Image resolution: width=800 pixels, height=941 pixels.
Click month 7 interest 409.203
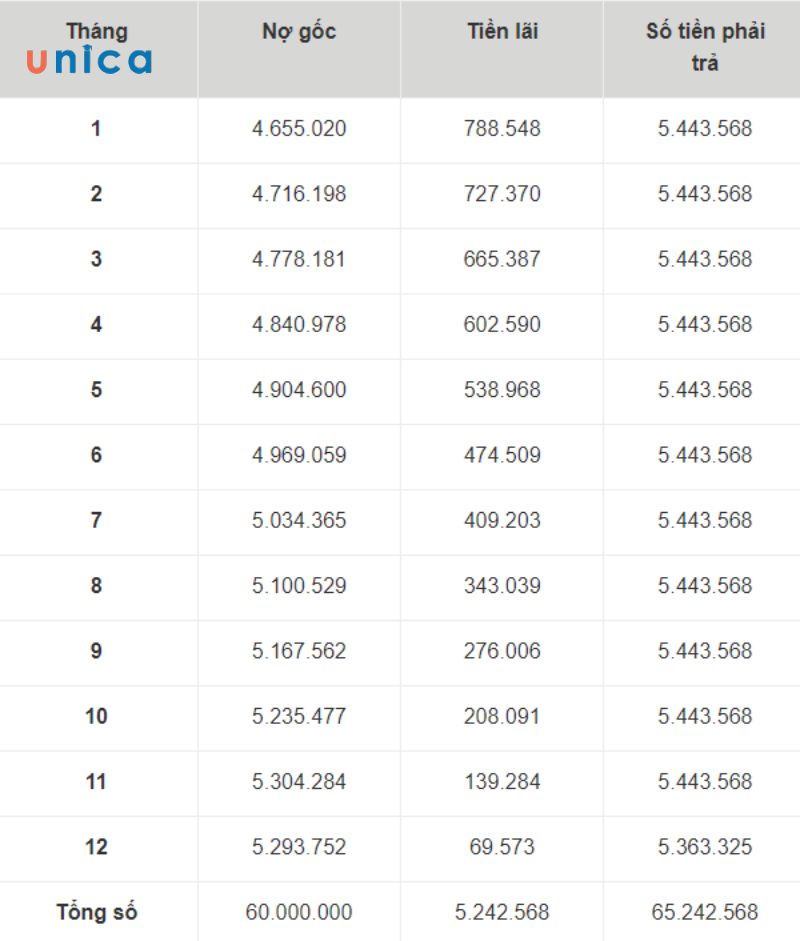coord(502,520)
